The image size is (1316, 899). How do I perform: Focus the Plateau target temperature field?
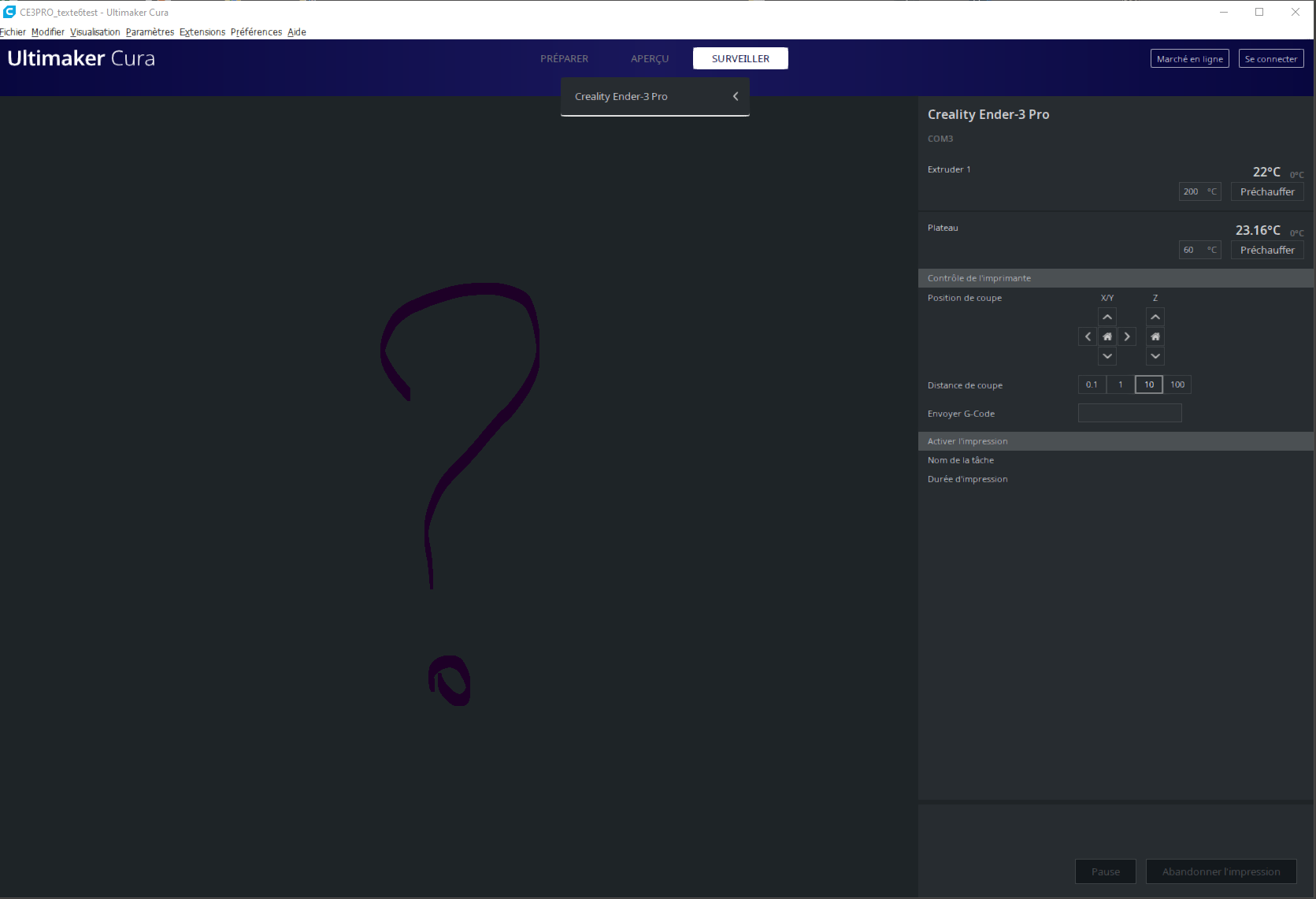click(1199, 250)
